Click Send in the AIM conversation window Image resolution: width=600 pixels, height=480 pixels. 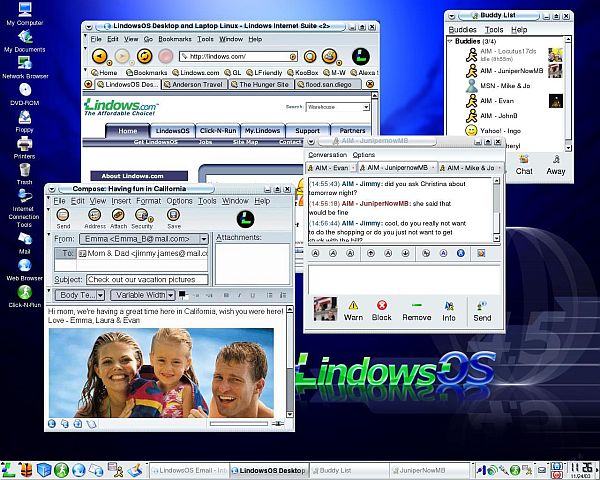(482, 311)
